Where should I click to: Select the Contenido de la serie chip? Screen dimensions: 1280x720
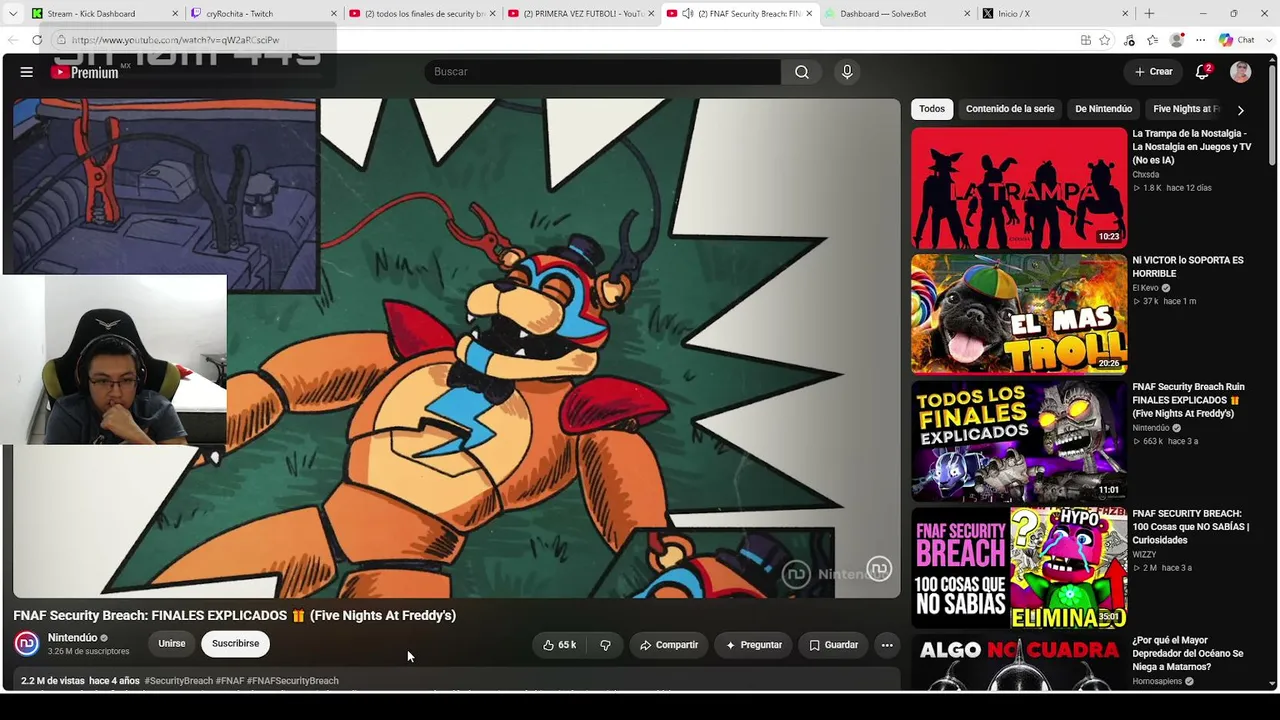pos(1010,109)
